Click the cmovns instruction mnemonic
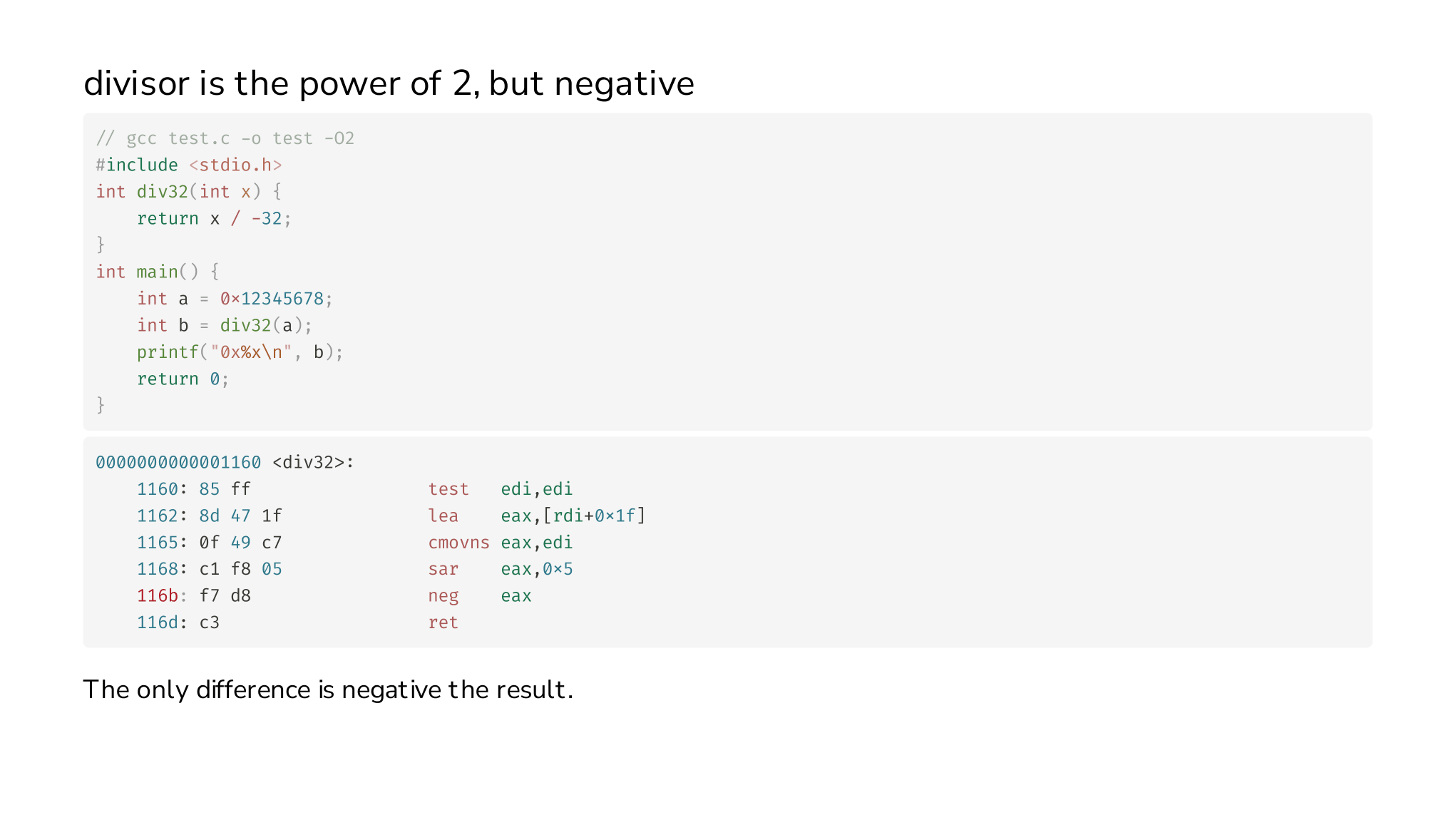Screen dimensions: 1456x820 (458, 543)
